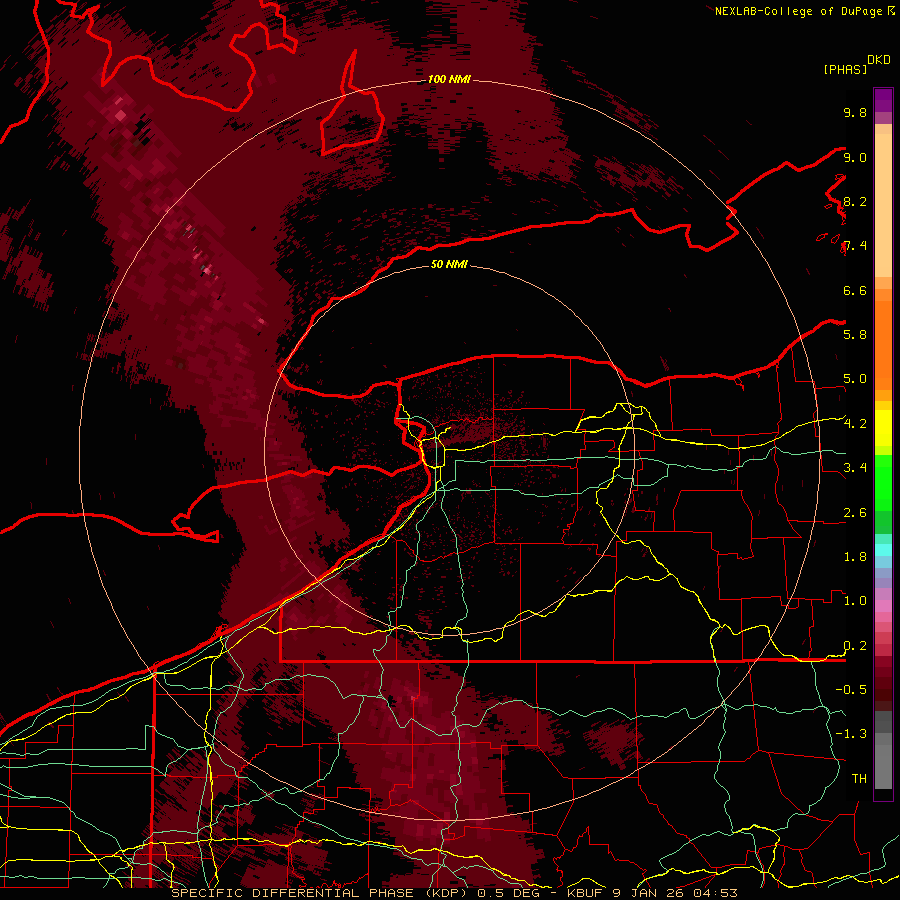
Task: Click the NEXLAB-College of DuPage credit text
Action: (x=799, y=11)
